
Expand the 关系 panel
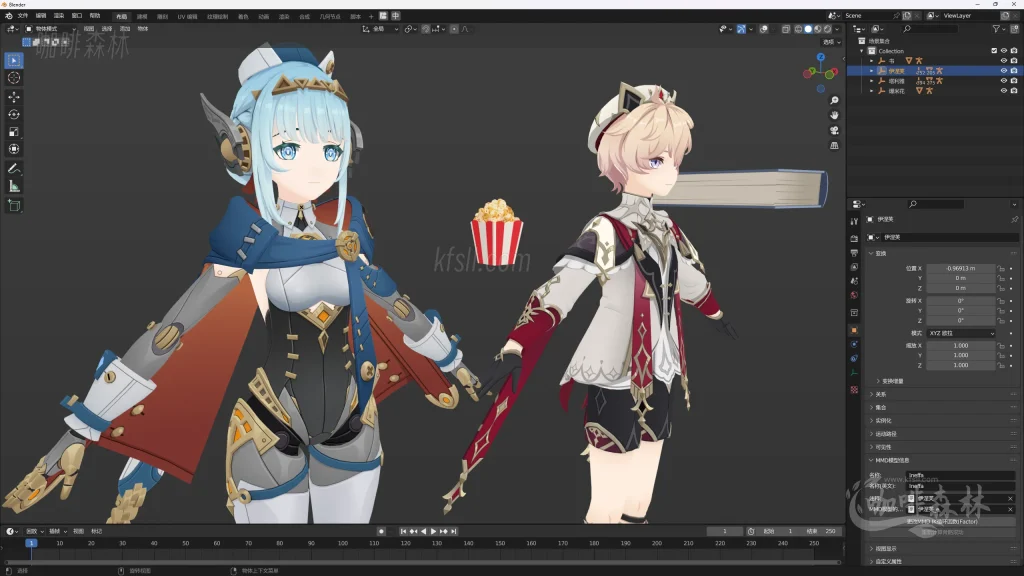tap(943, 394)
